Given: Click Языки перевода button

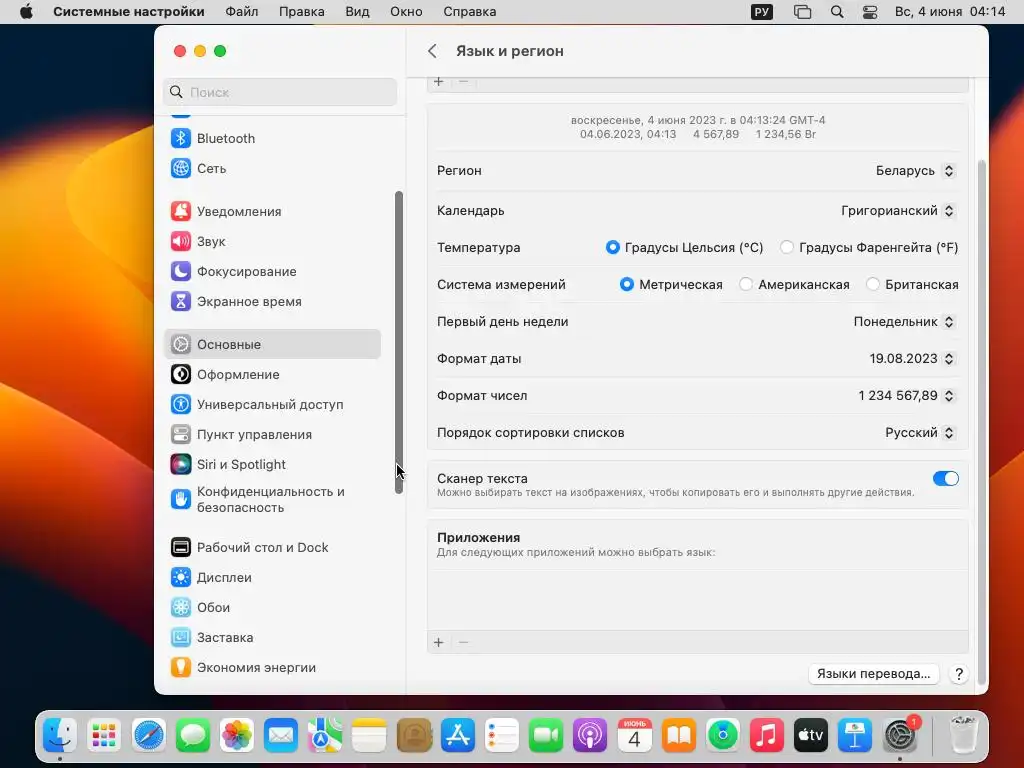Looking at the screenshot, I should (x=874, y=674).
